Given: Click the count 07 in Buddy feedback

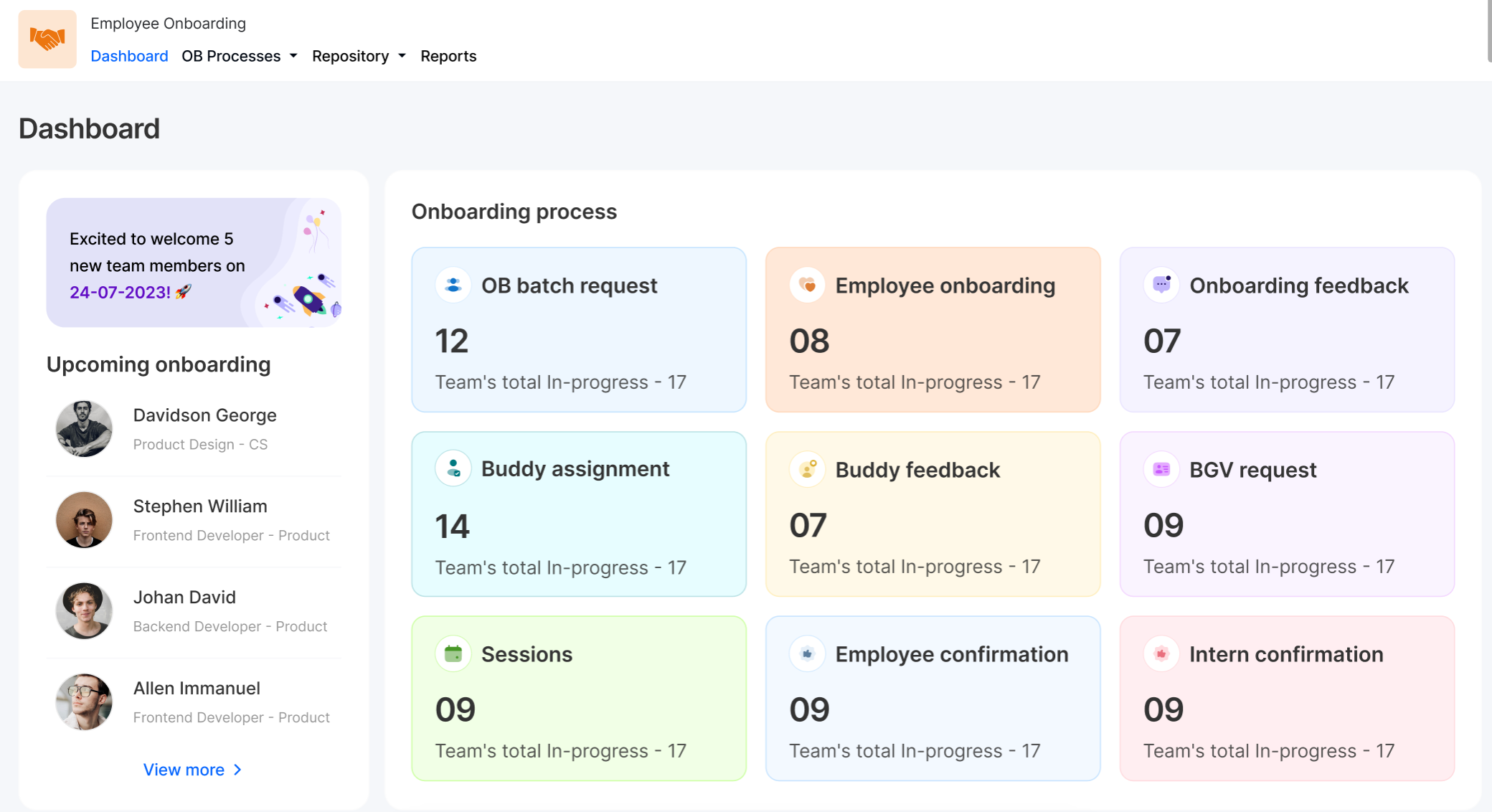Looking at the screenshot, I should 808,525.
